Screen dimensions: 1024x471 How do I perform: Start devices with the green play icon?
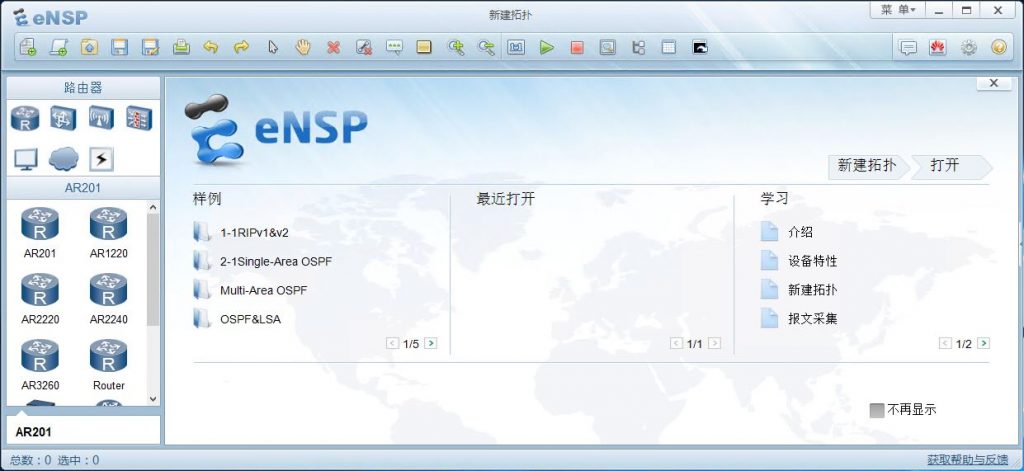point(547,47)
